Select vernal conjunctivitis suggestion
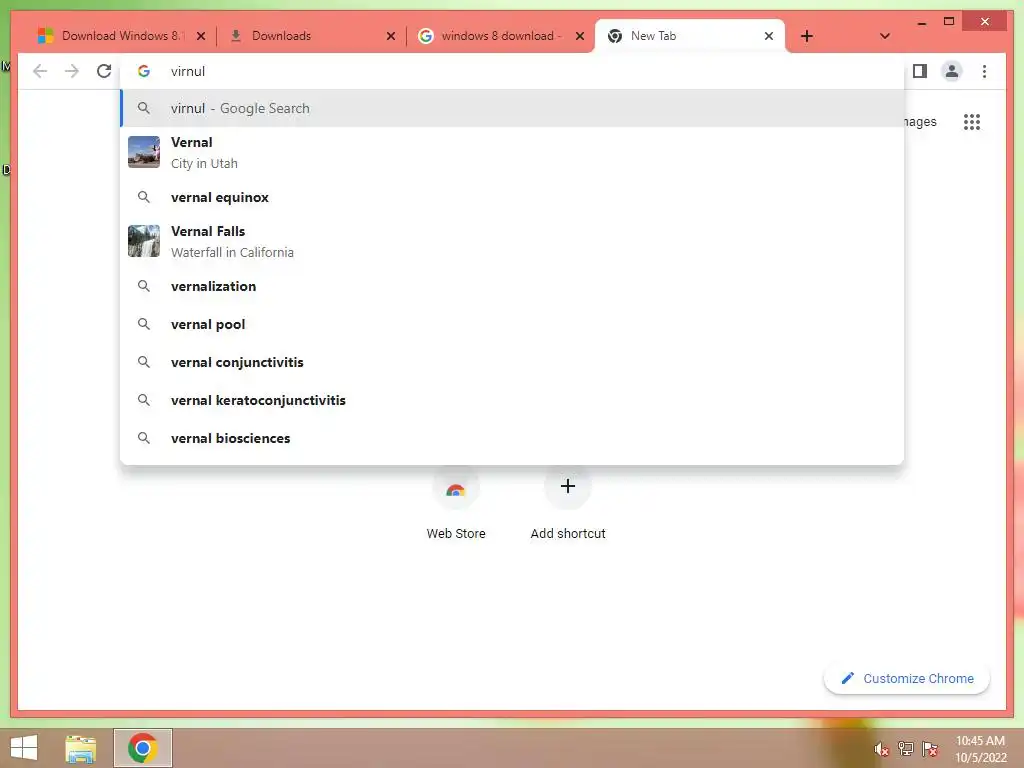The width and height of the screenshot is (1024, 768). coord(512,362)
